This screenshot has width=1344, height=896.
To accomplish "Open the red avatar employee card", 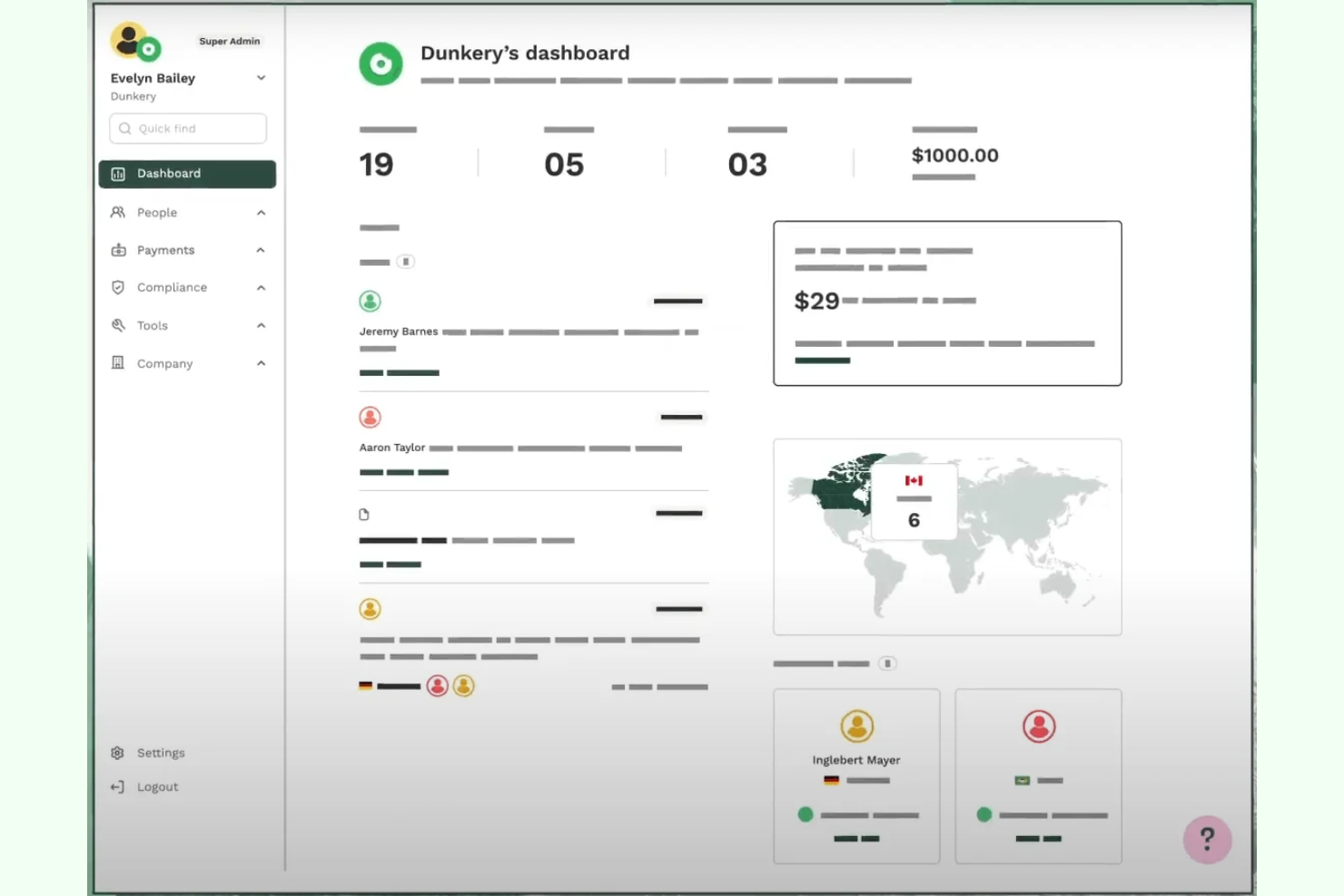I will click(1038, 775).
